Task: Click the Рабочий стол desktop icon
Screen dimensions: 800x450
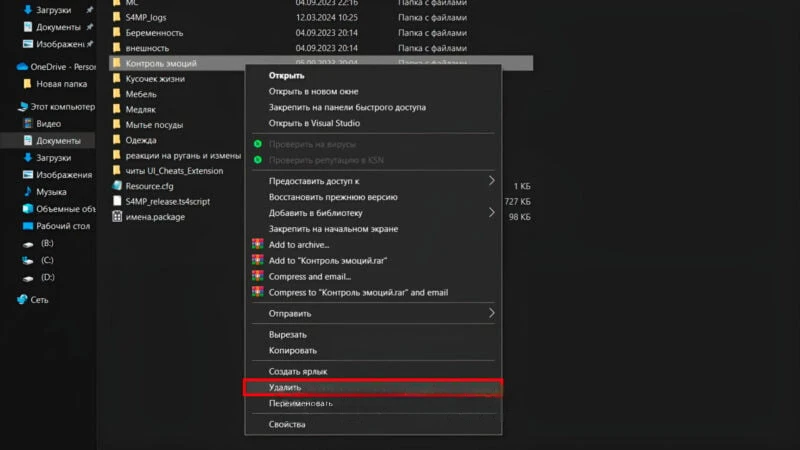Action: pyautogui.click(x=28, y=226)
